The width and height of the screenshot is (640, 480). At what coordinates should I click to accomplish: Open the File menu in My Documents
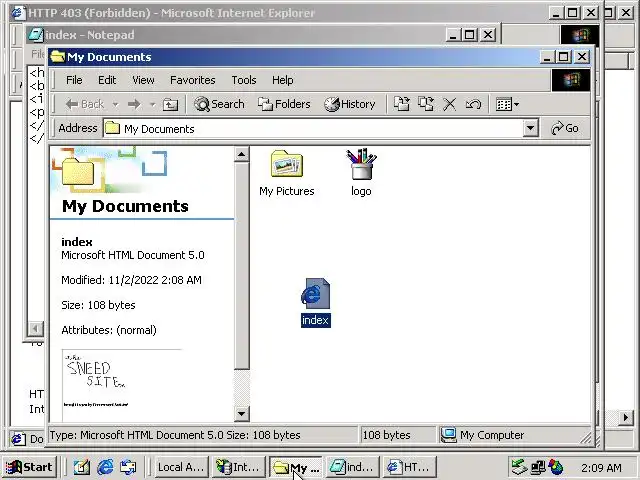pos(74,80)
